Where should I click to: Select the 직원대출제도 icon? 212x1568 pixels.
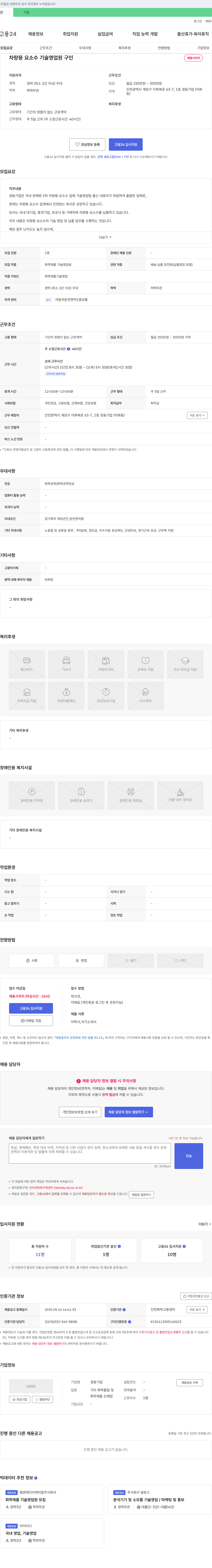tap(66, 696)
